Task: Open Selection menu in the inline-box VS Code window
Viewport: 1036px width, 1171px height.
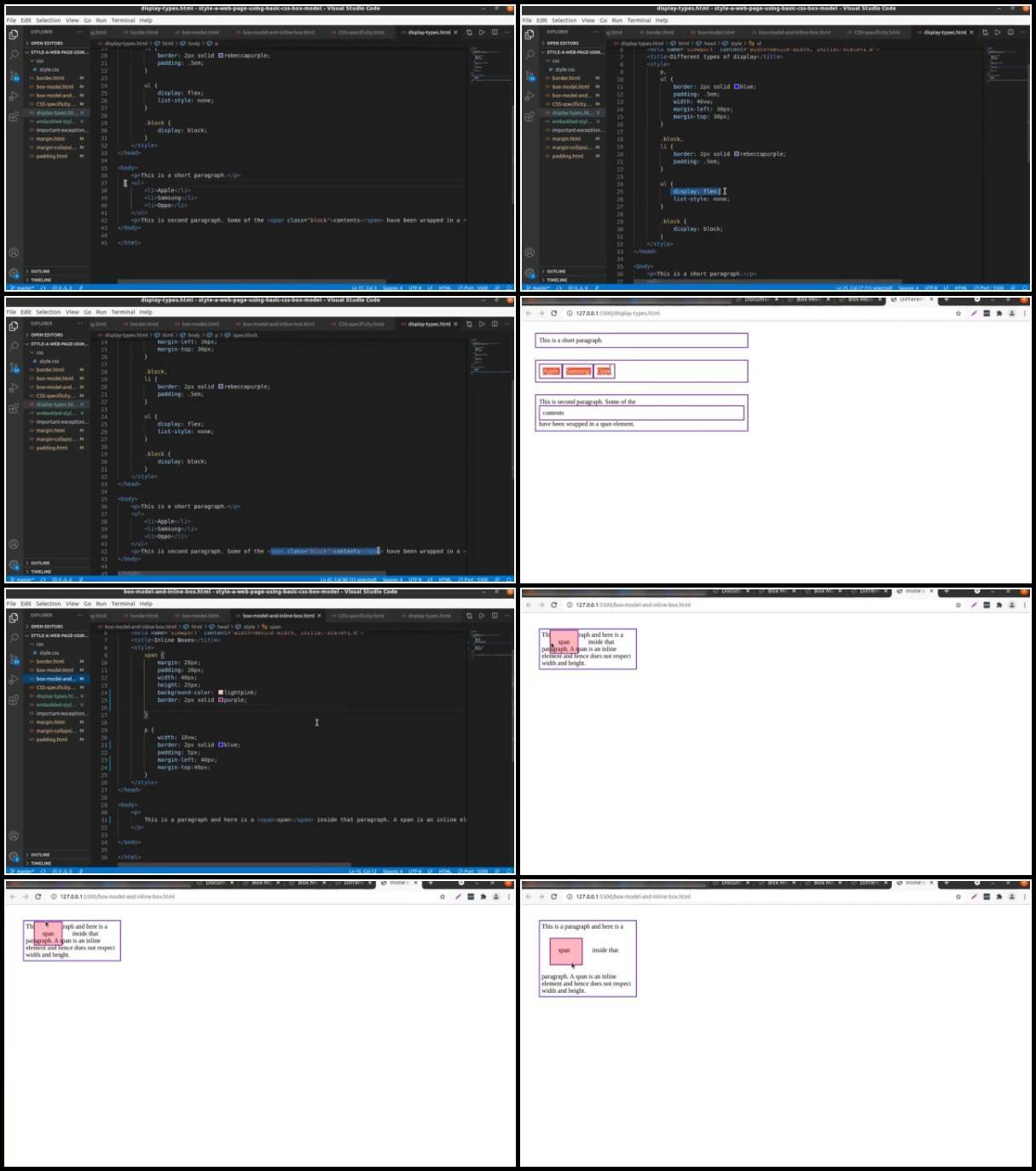Action: (48, 604)
